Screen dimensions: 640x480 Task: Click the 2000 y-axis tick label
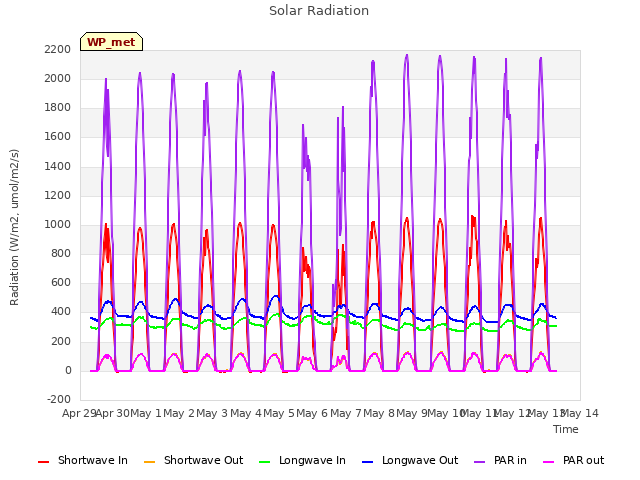click(58, 78)
